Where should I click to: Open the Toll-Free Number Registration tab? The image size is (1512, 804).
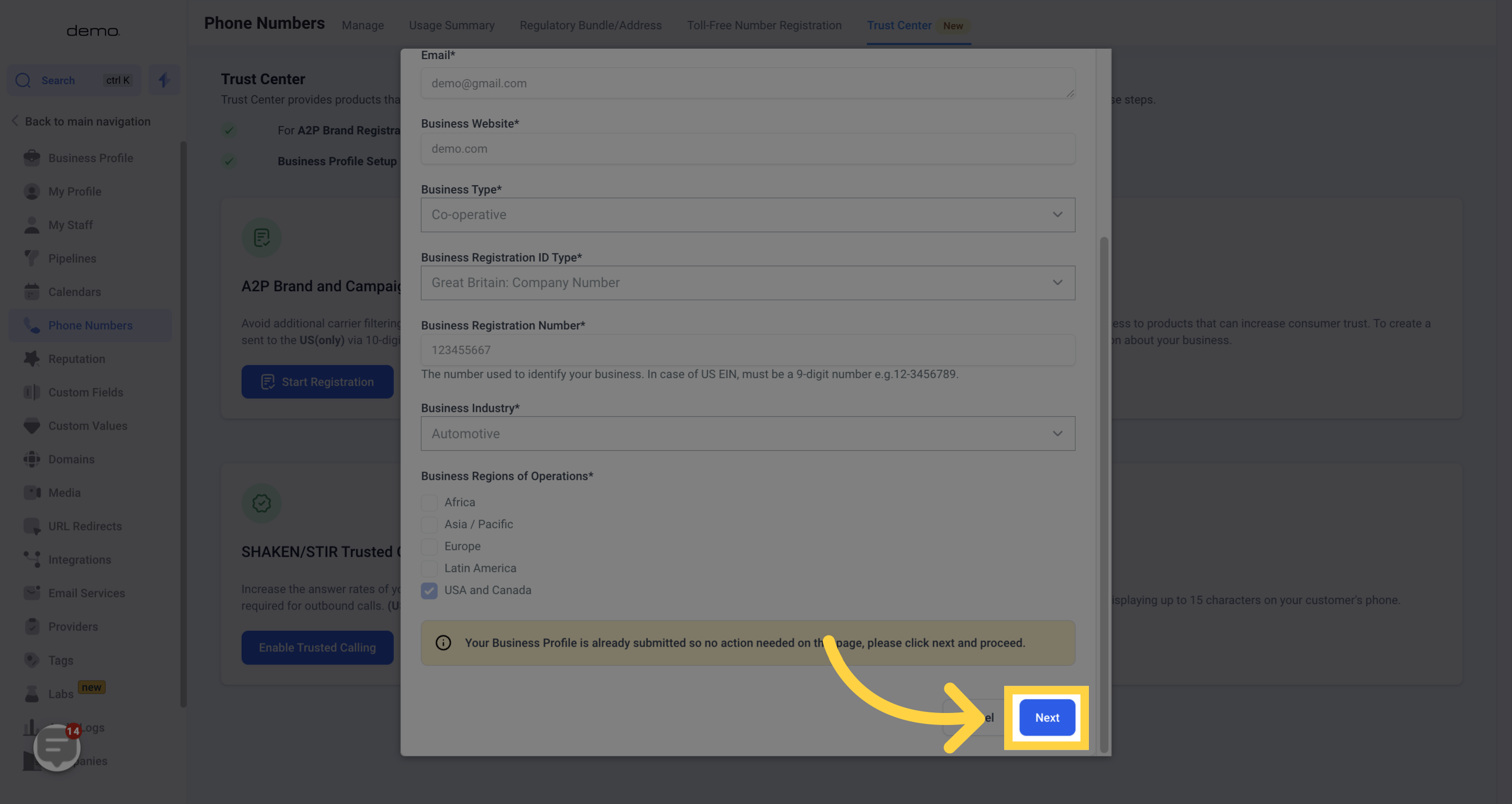click(x=764, y=25)
